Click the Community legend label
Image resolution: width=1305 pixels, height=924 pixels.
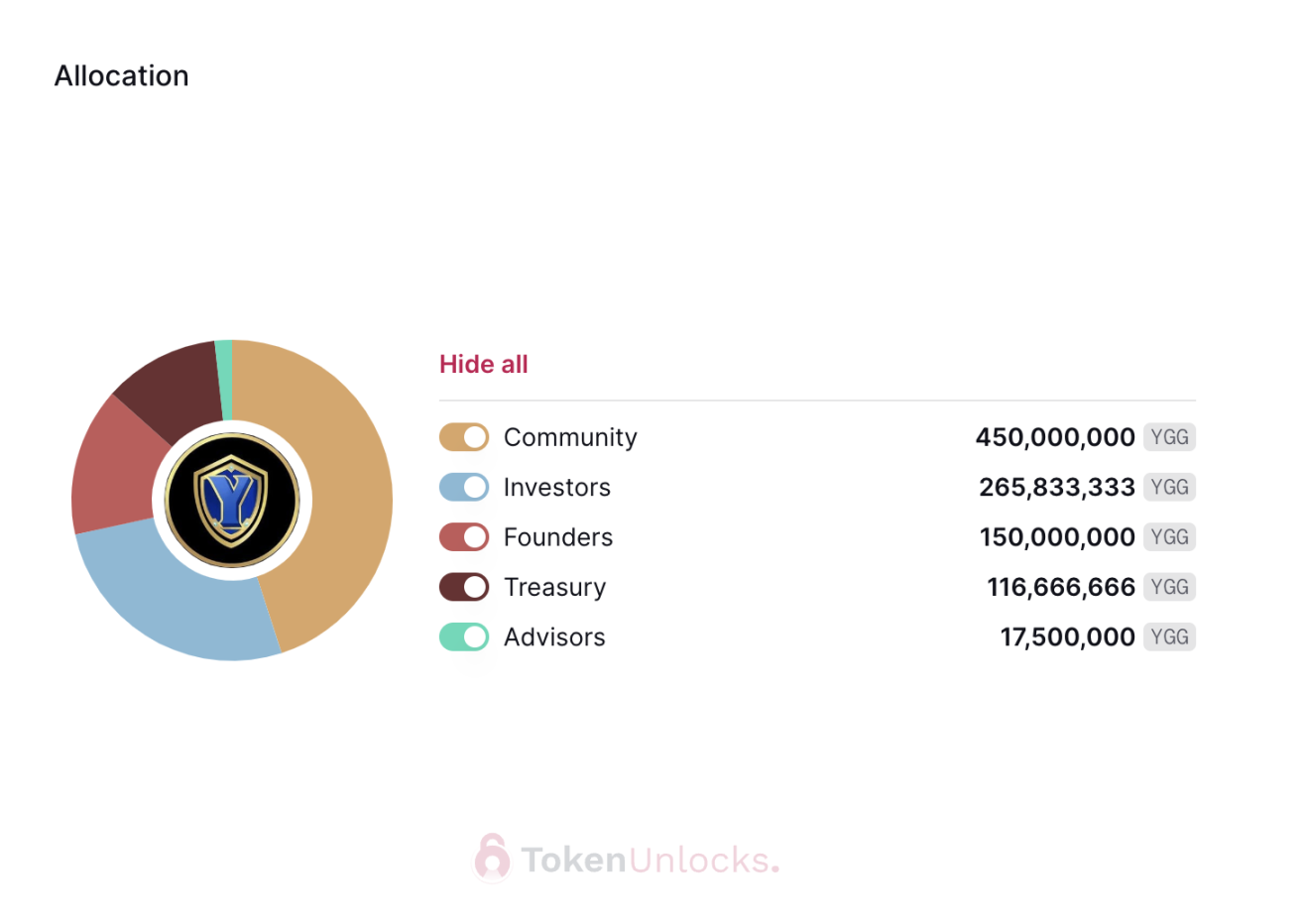(570, 437)
